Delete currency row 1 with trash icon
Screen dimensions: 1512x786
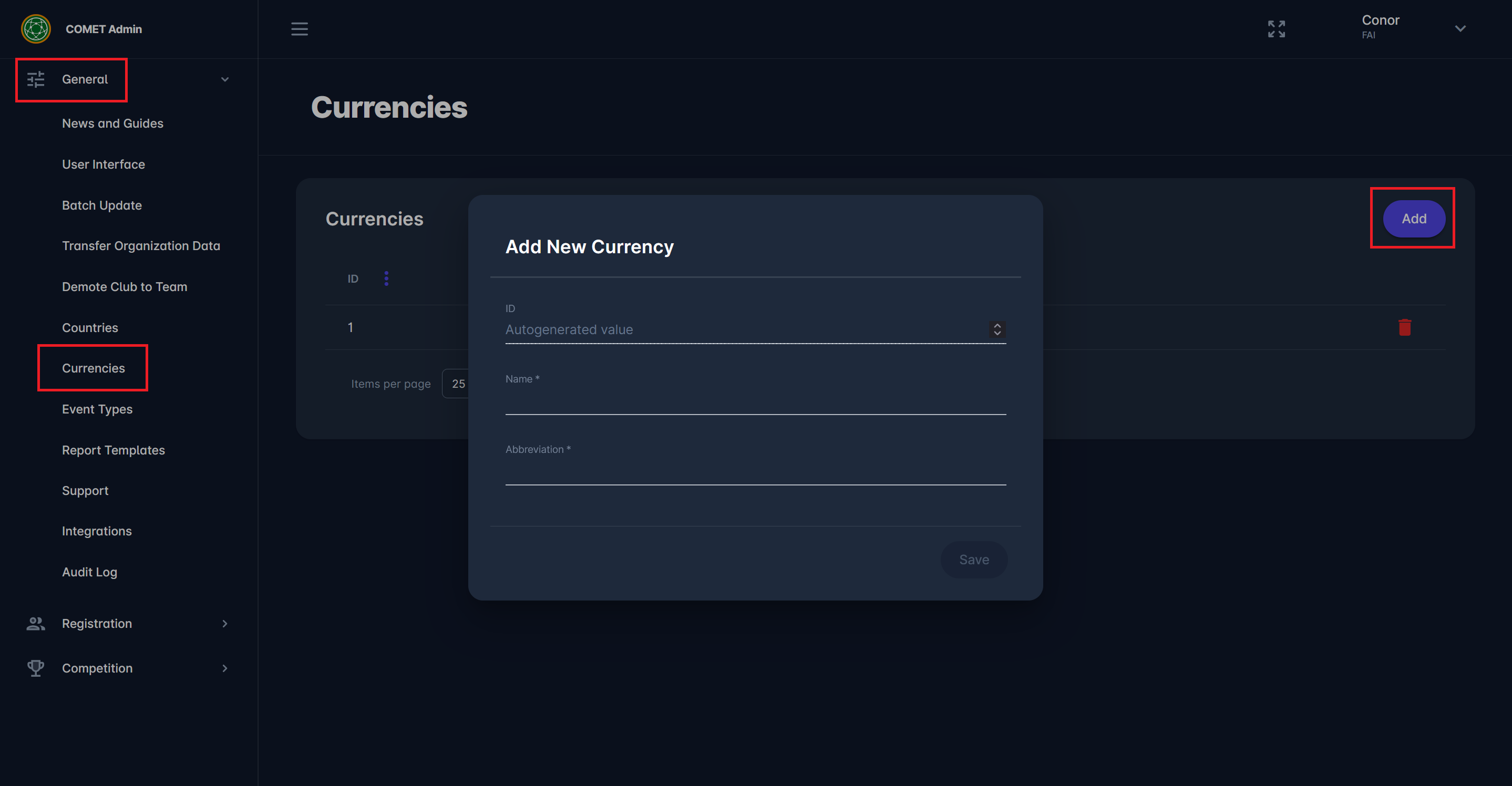point(1404,327)
